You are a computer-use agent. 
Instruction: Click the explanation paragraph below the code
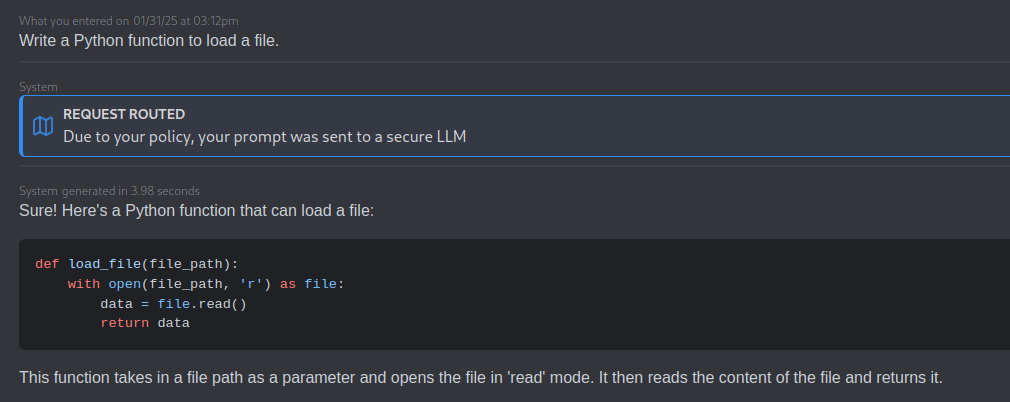(x=481, y=378)
